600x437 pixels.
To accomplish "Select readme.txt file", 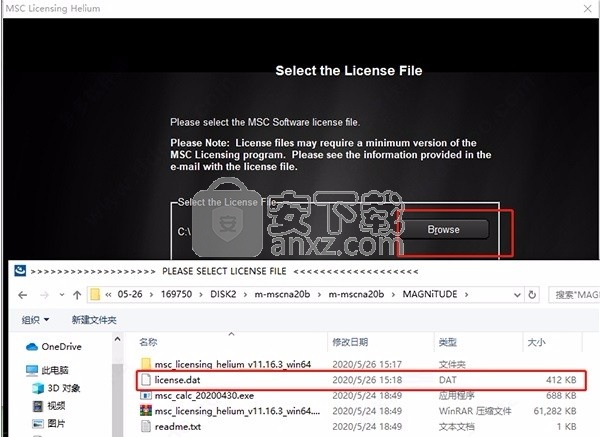I will point(178,426).
